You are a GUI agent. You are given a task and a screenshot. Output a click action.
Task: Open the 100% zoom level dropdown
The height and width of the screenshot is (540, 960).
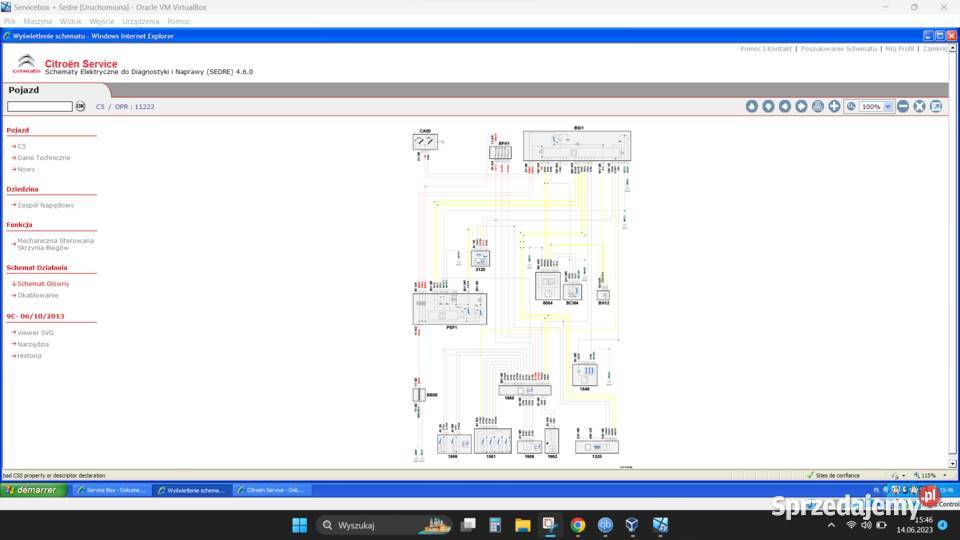click(888, 106)
